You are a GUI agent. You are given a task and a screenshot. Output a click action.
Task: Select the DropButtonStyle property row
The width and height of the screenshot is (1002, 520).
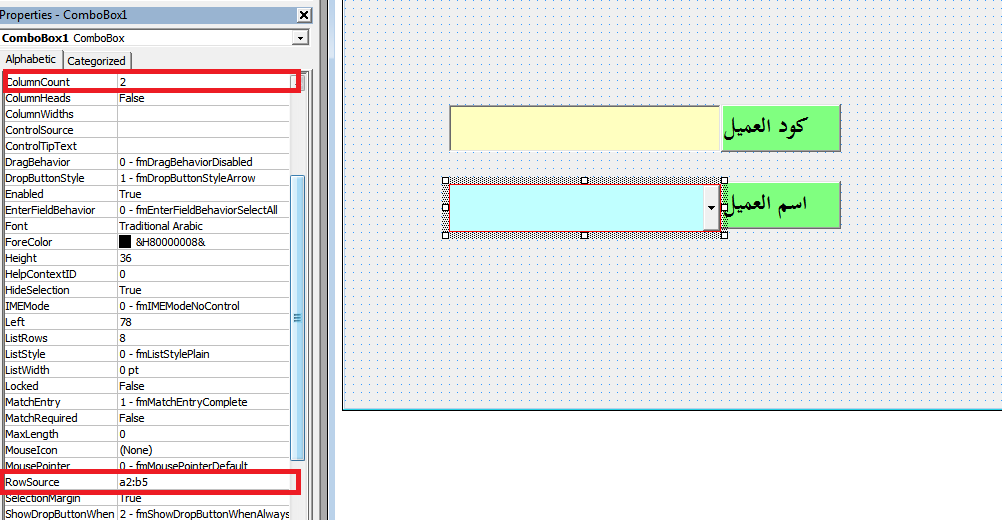click(x=60, y=178)
